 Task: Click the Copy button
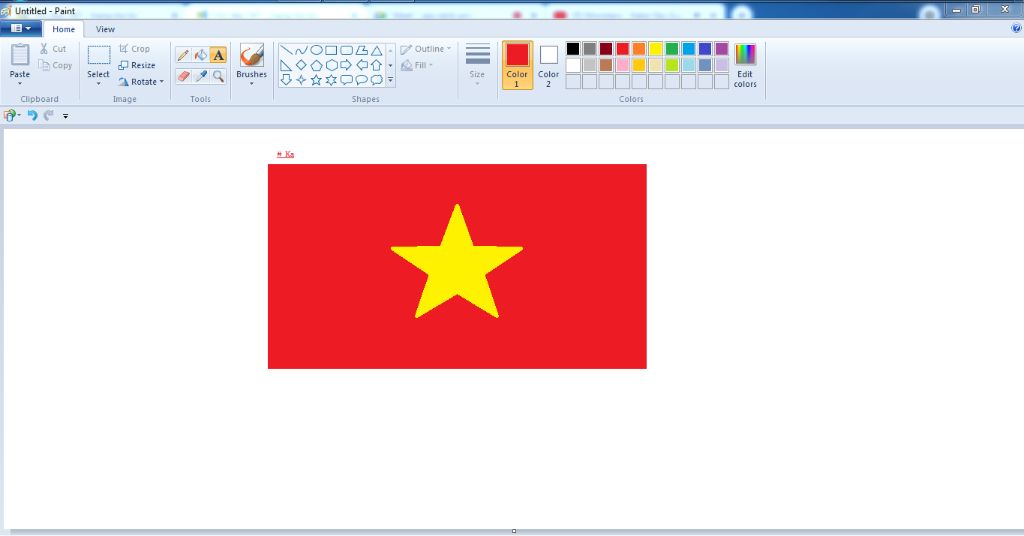55,65
